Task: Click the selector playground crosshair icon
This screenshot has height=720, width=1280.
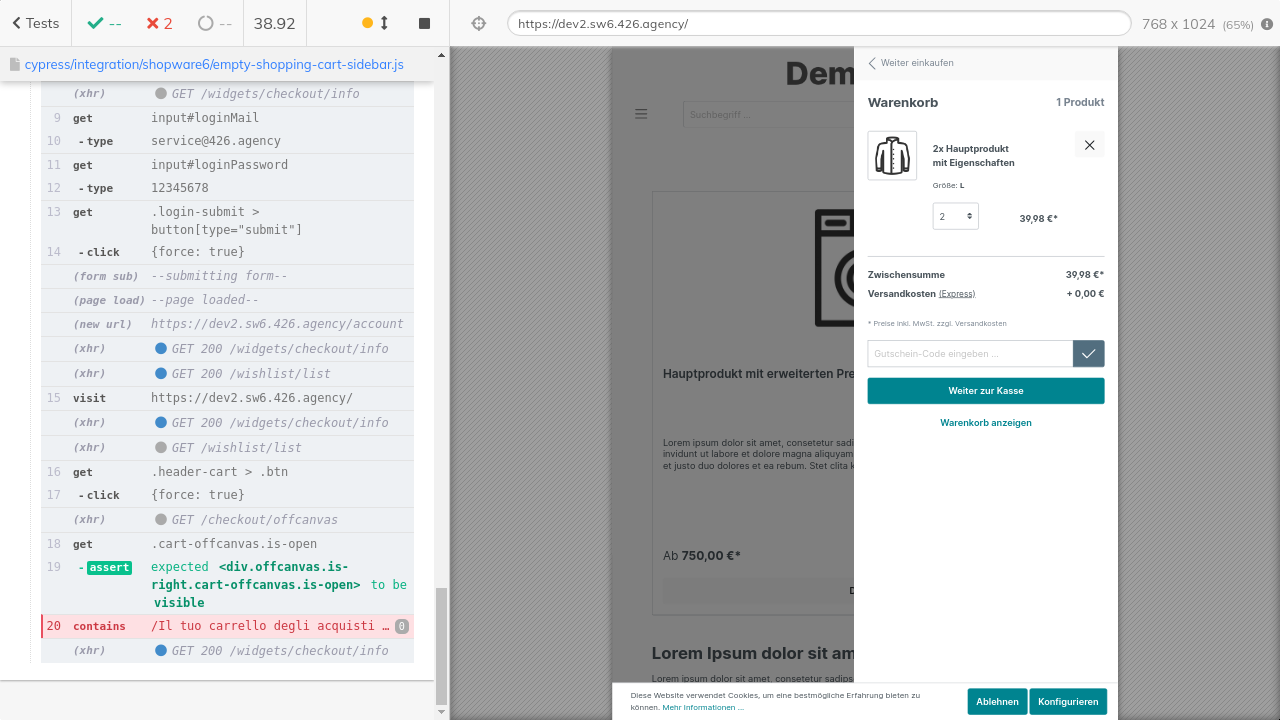Action: click(478, 23)
